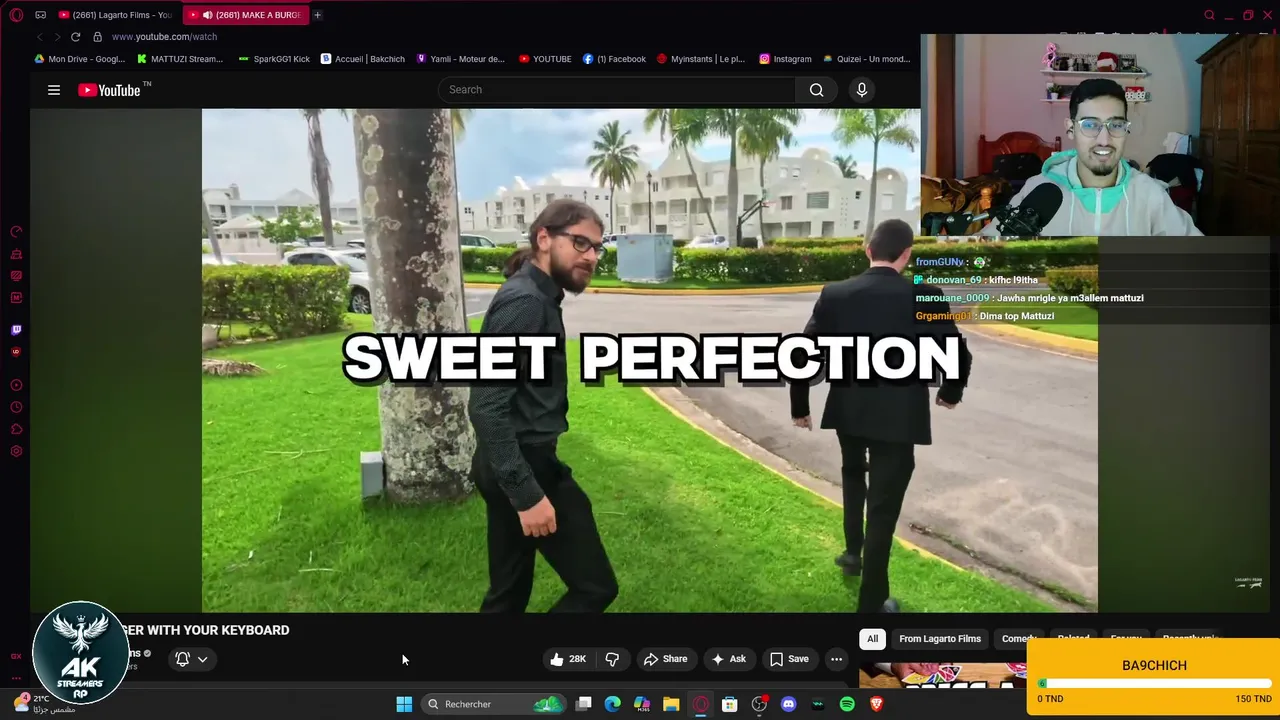The width and height of the screenshot is (1280, 720).
Task: Open Twitch in the Opera sidebar
Action: click(16, 330)
